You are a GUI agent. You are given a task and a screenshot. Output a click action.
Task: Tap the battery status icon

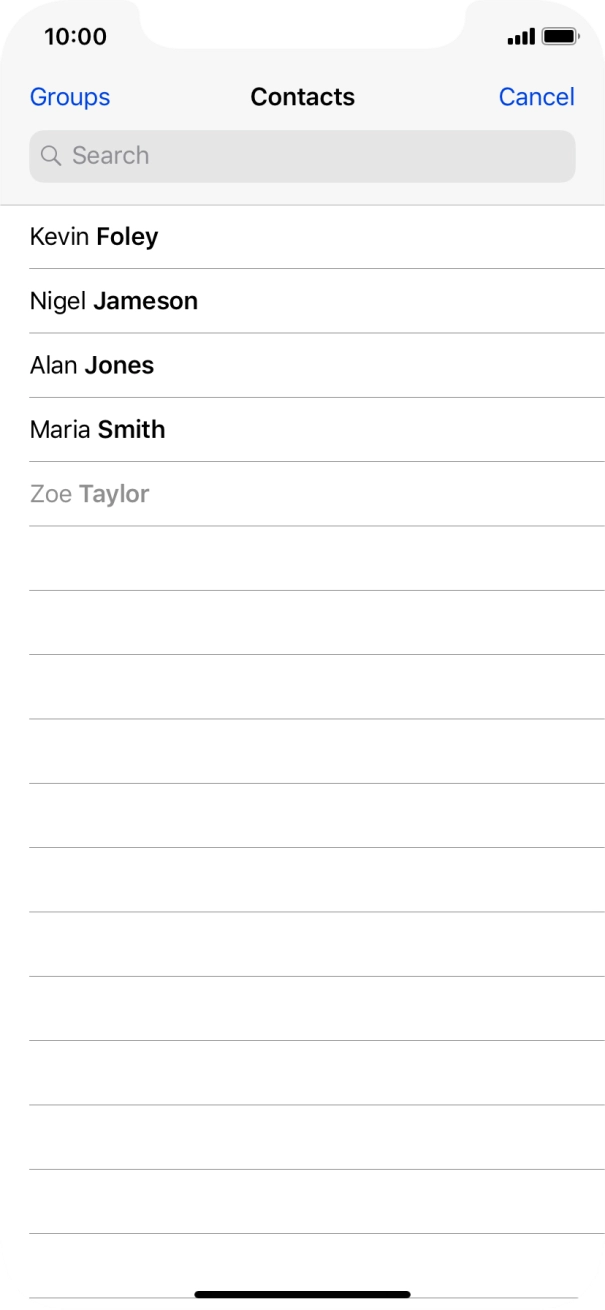[561, 37]
